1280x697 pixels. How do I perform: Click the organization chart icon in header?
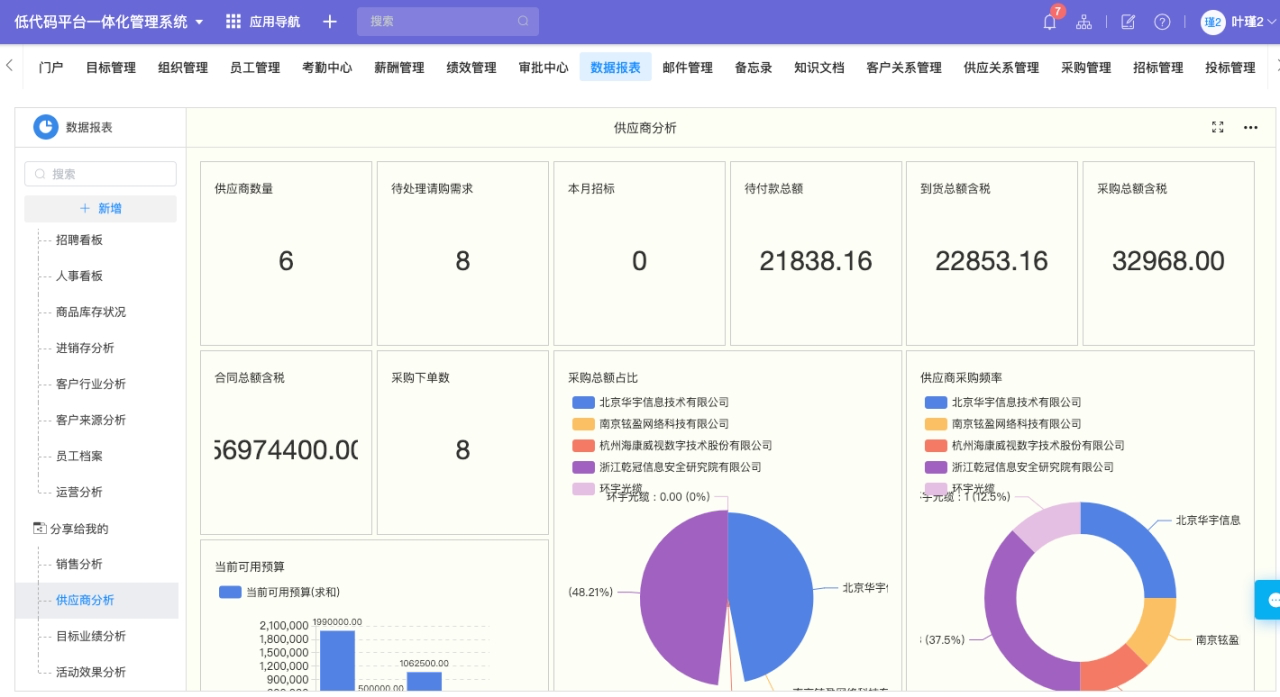(1084, 22)
